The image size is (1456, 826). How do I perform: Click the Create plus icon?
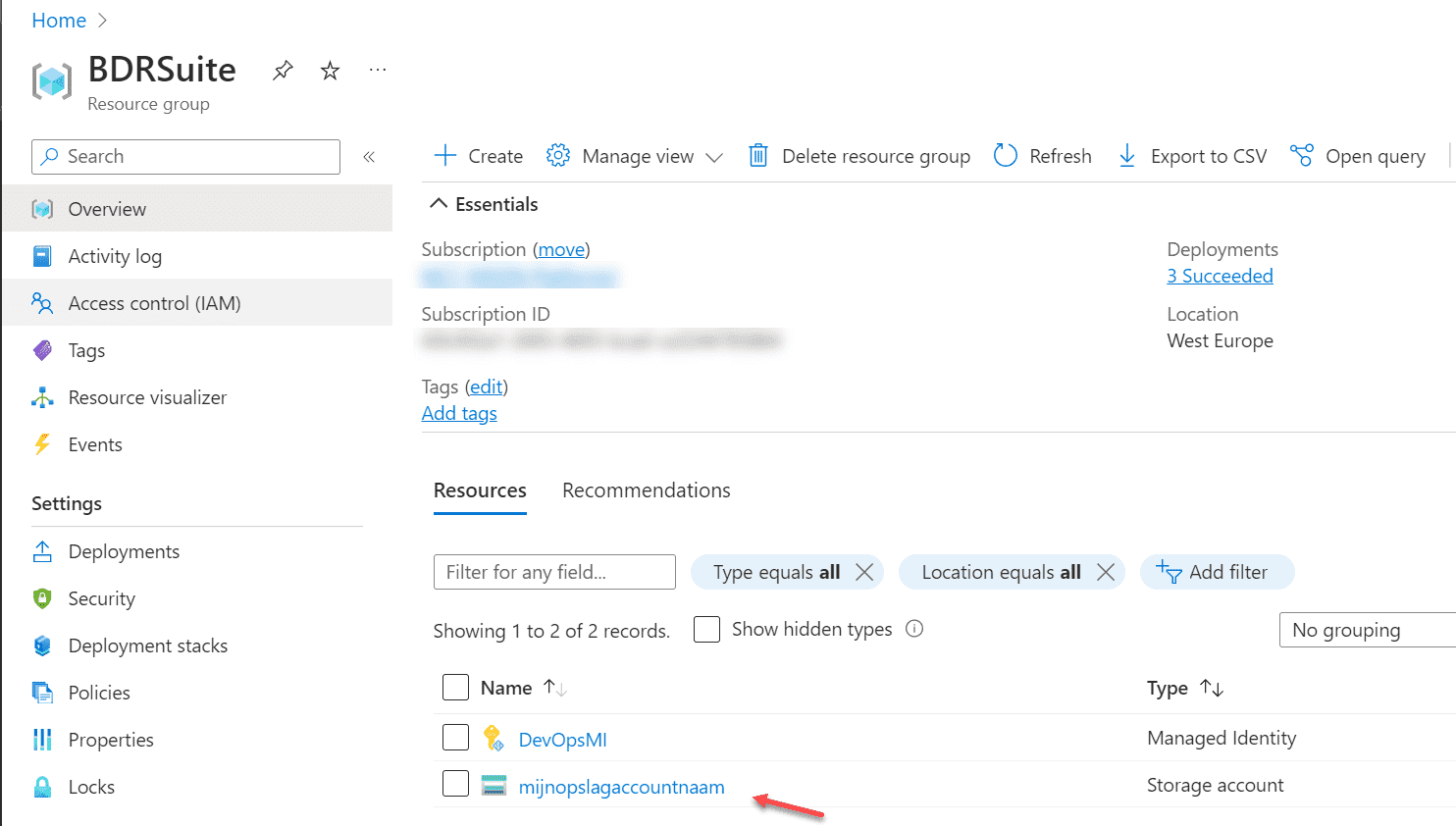click(445, 155)
